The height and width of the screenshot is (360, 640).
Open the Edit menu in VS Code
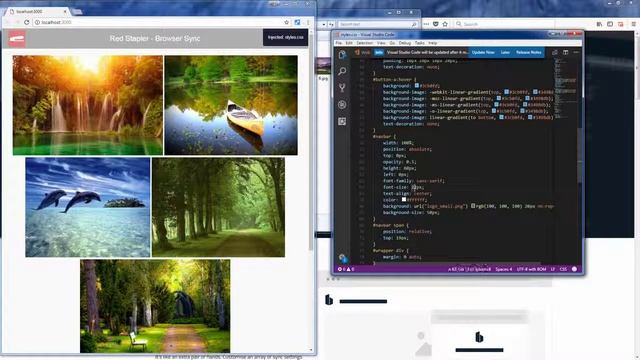[x=349, y=43]
